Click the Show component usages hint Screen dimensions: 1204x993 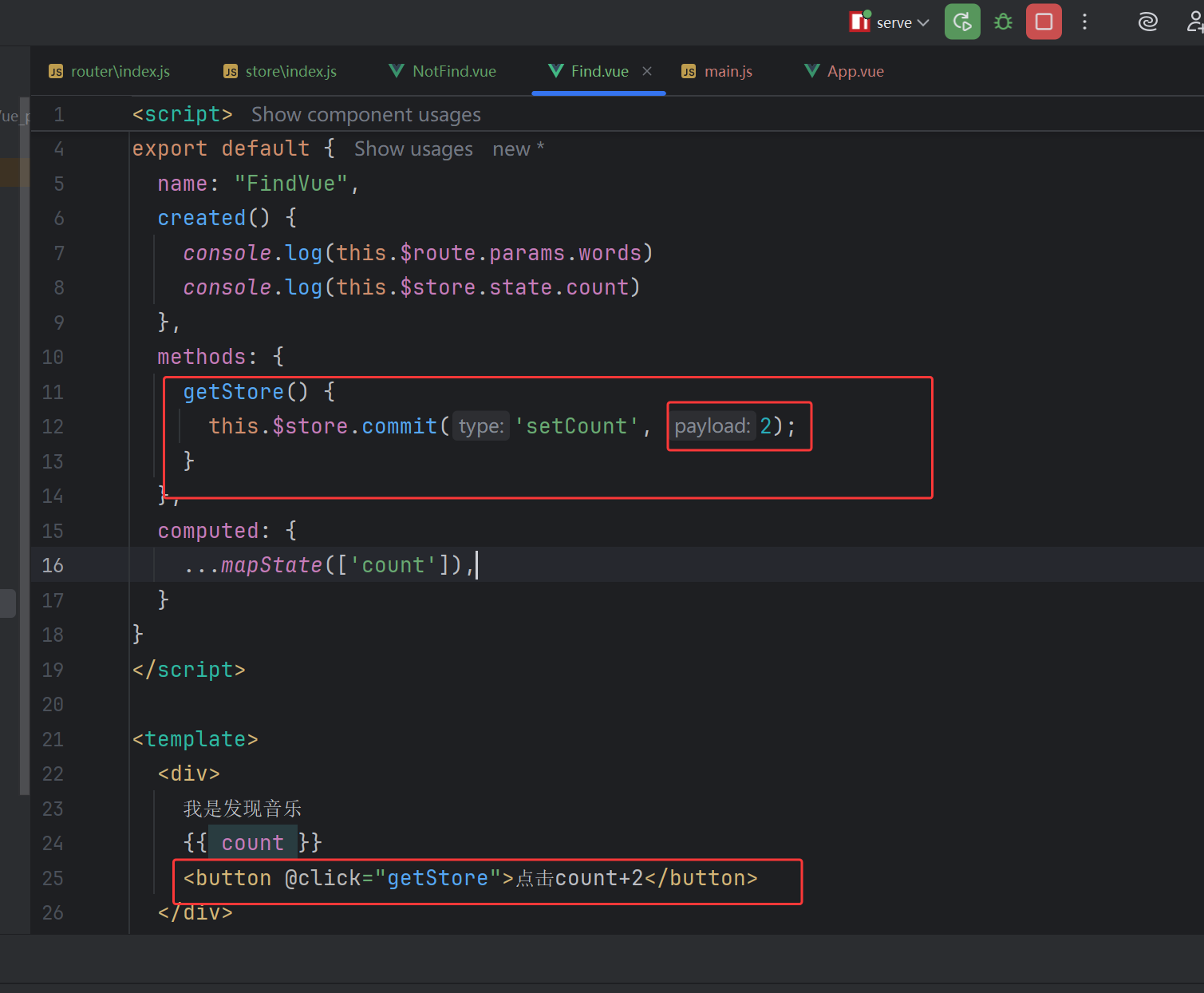[366, 115]
